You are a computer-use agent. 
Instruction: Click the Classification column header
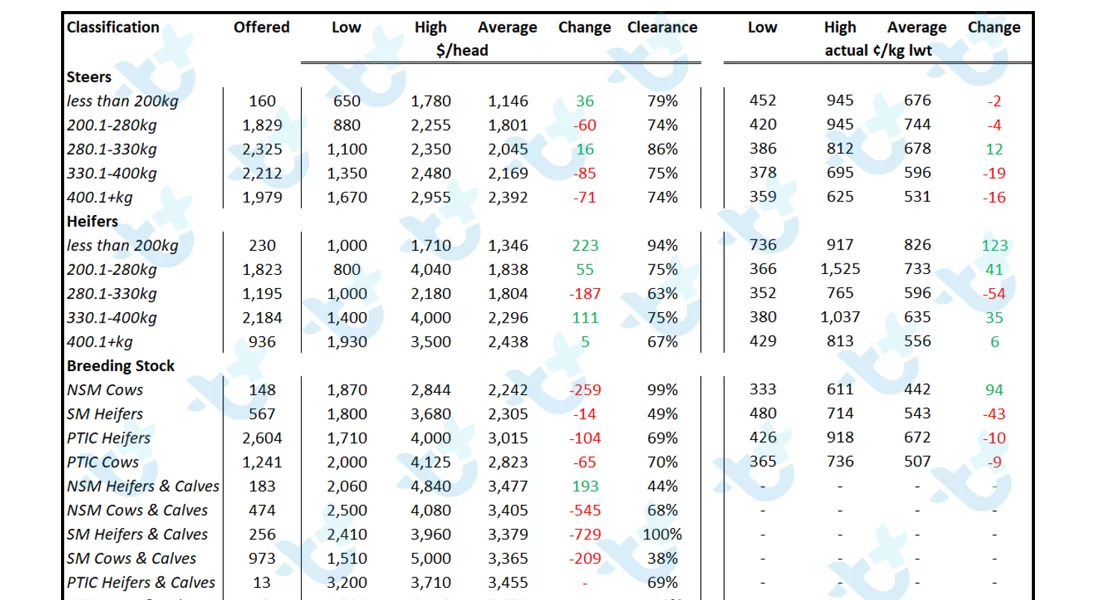[113, 27]
